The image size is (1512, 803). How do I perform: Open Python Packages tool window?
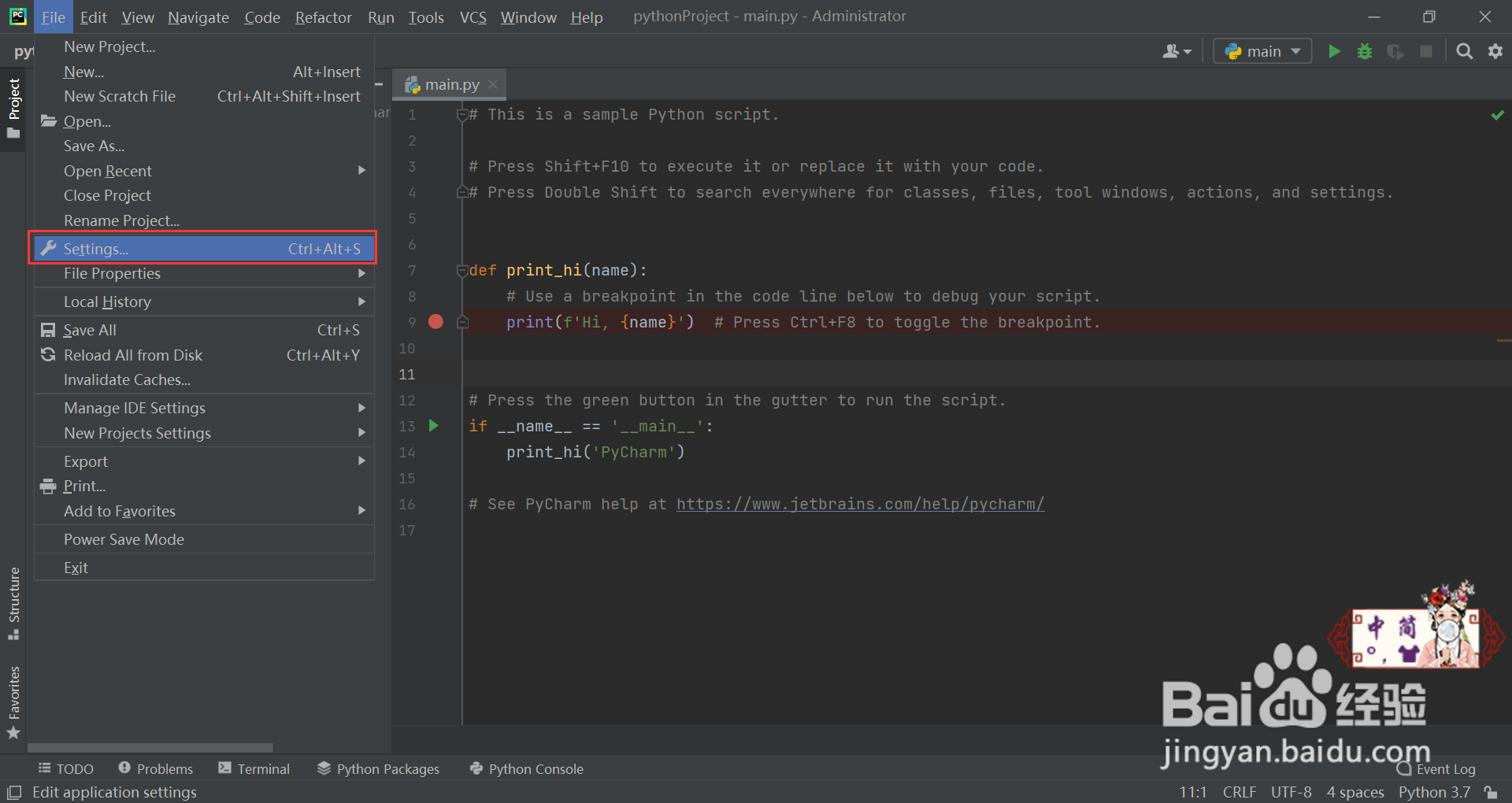[x=379, y=769]
